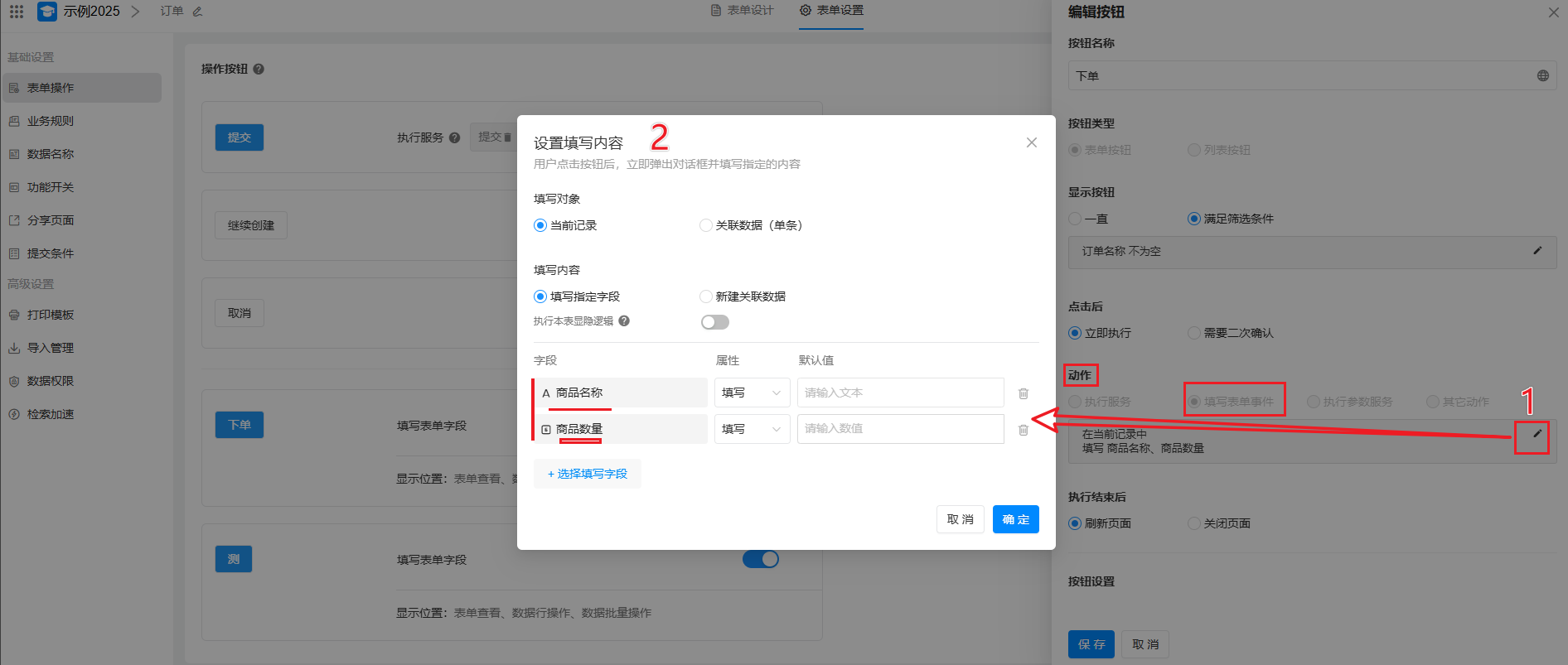Delete the 商品数量 field row
The image size is (1568, 665).
pos(1024,430)
